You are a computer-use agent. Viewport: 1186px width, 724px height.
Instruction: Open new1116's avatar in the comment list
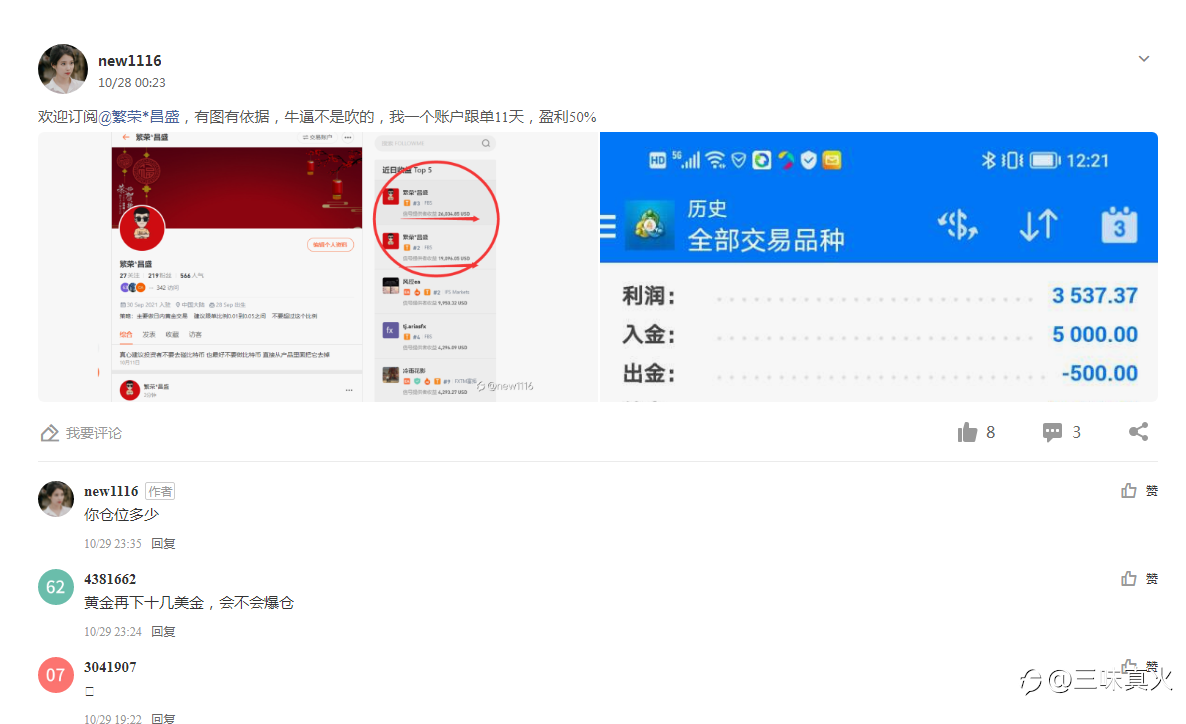coord(56,499)
